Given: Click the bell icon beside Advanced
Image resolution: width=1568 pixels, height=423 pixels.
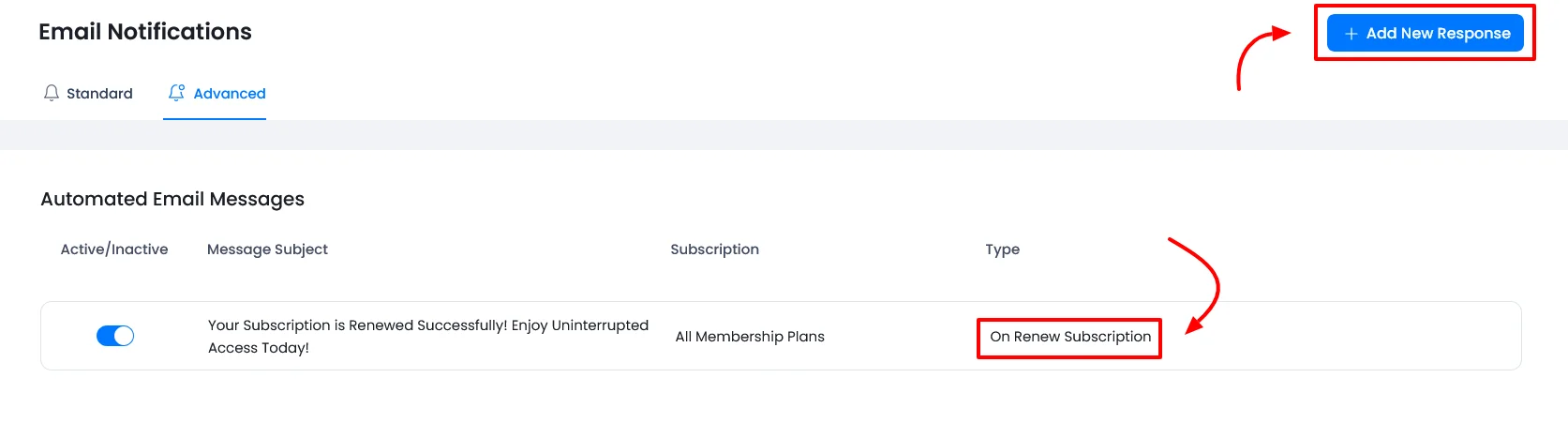Looking at the screenshot, I should tap(176, 93).
